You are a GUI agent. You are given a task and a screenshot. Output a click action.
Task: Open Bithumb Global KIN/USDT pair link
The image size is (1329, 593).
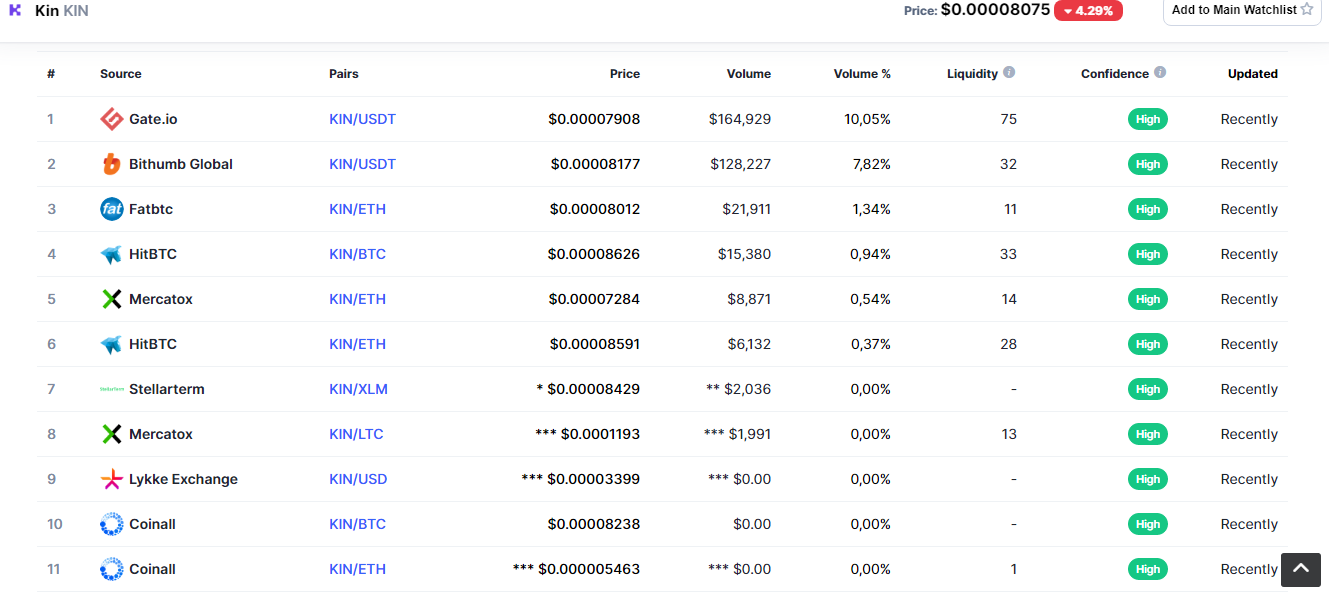[x=363, y=164]
